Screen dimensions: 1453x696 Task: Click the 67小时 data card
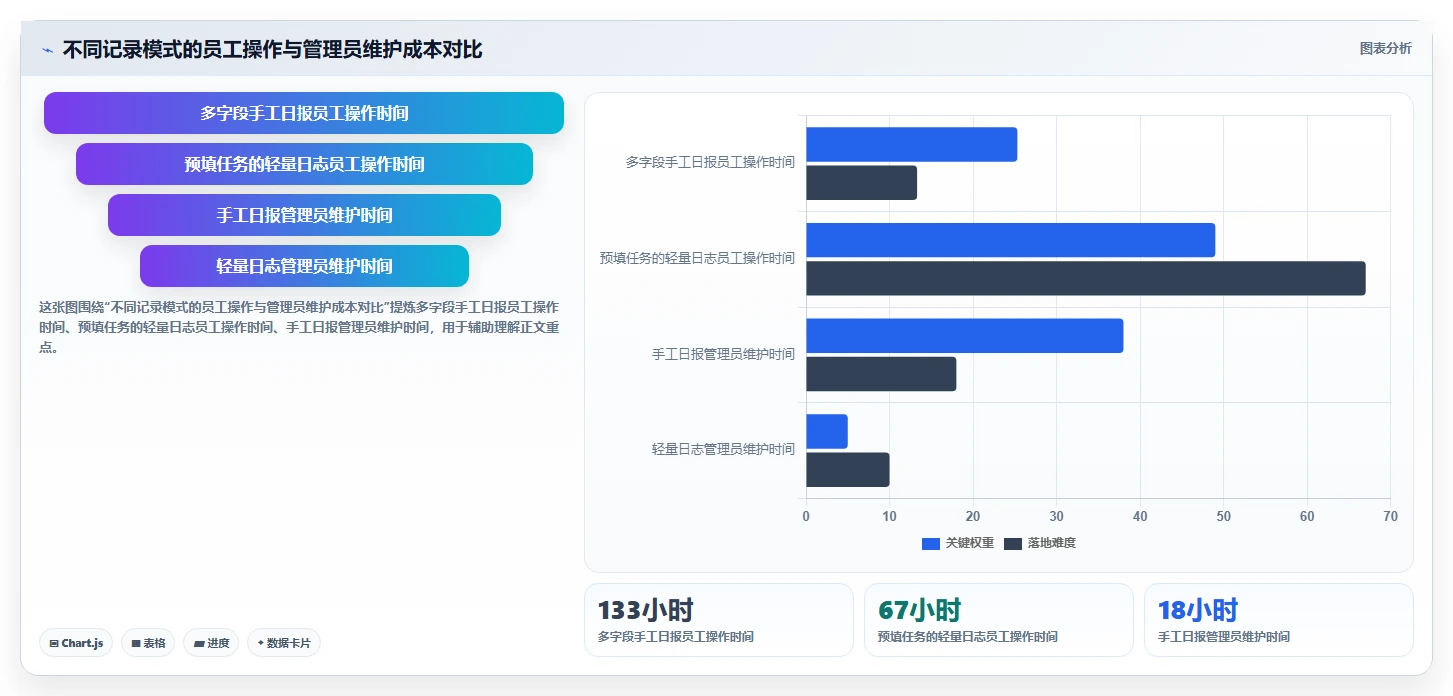pos(999,620)
